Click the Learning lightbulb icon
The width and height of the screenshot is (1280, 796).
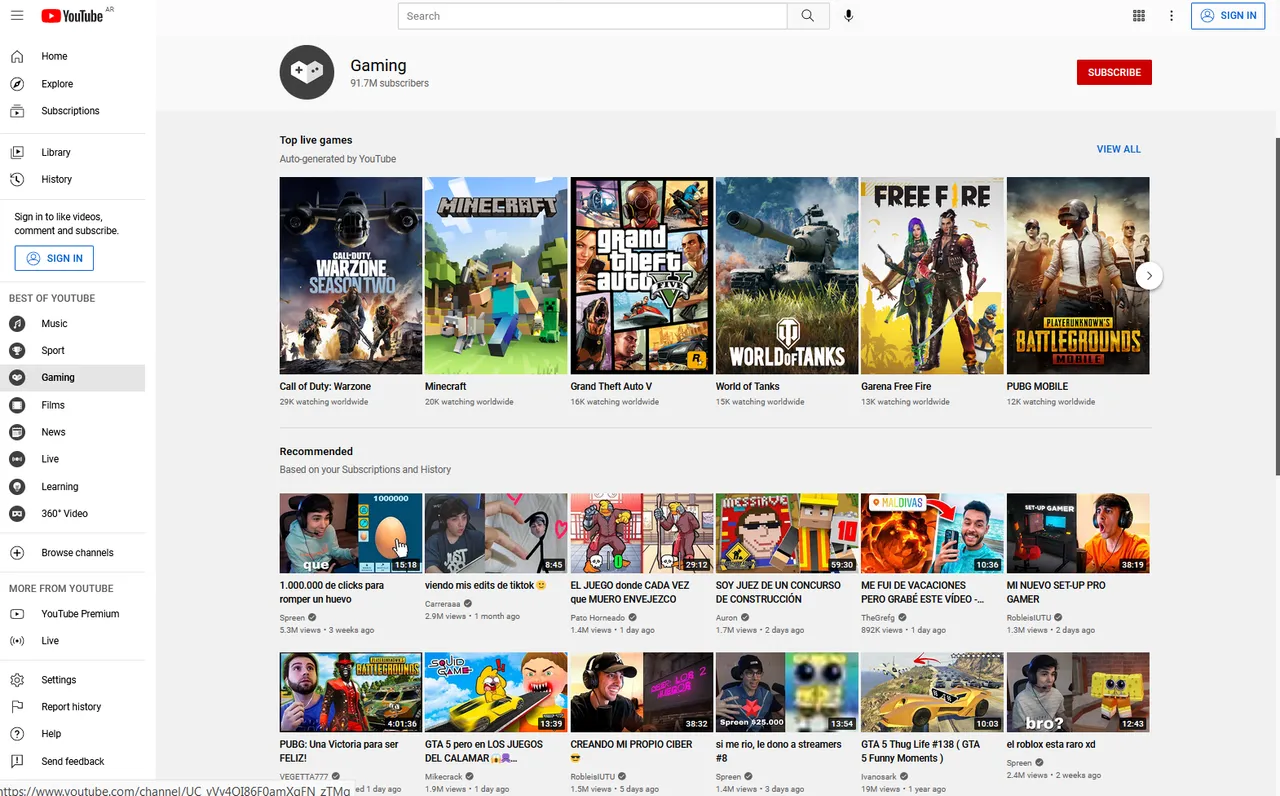17,486
